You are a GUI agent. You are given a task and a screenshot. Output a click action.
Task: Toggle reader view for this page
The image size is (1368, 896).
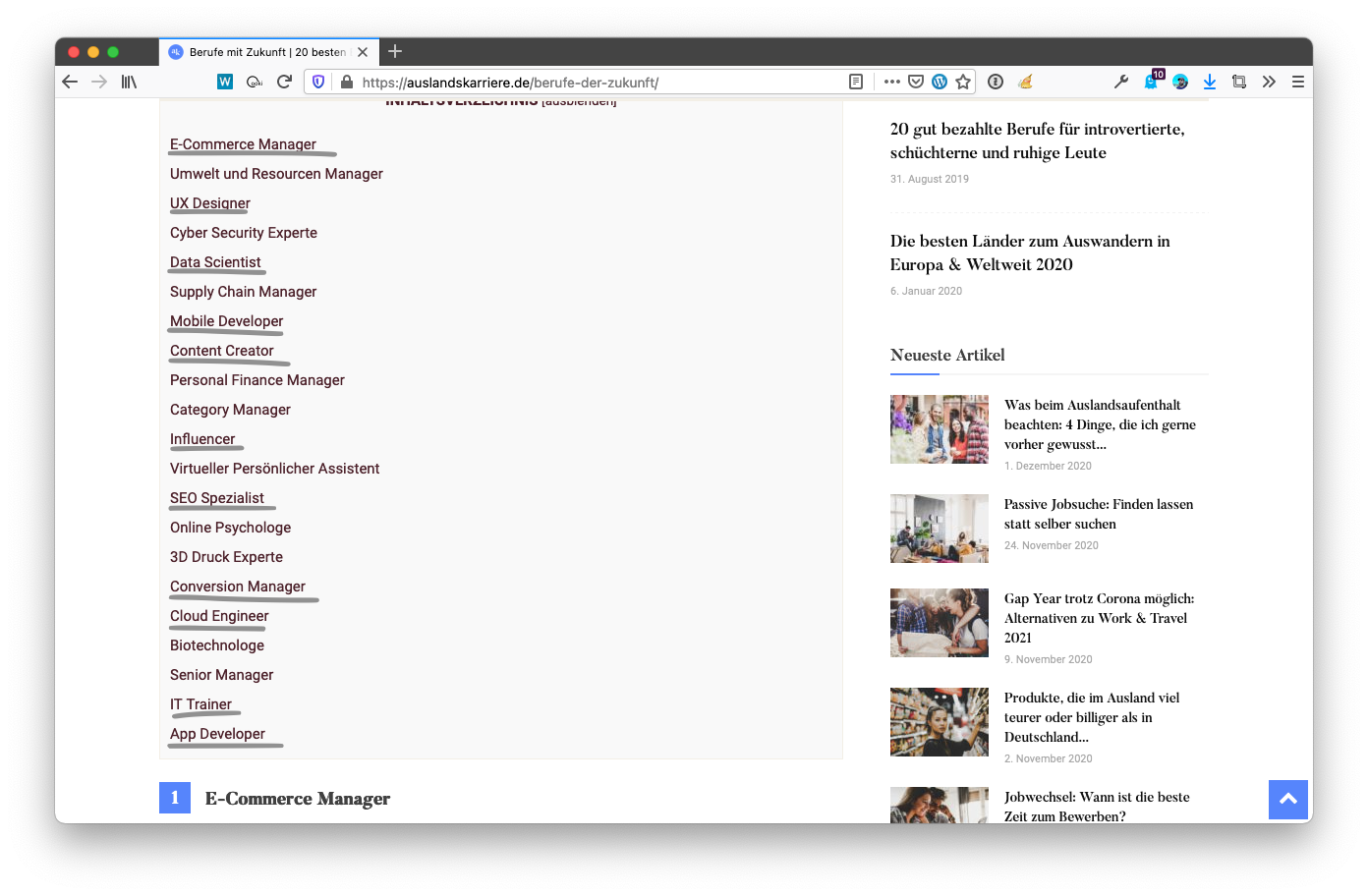tap(856, 82)
